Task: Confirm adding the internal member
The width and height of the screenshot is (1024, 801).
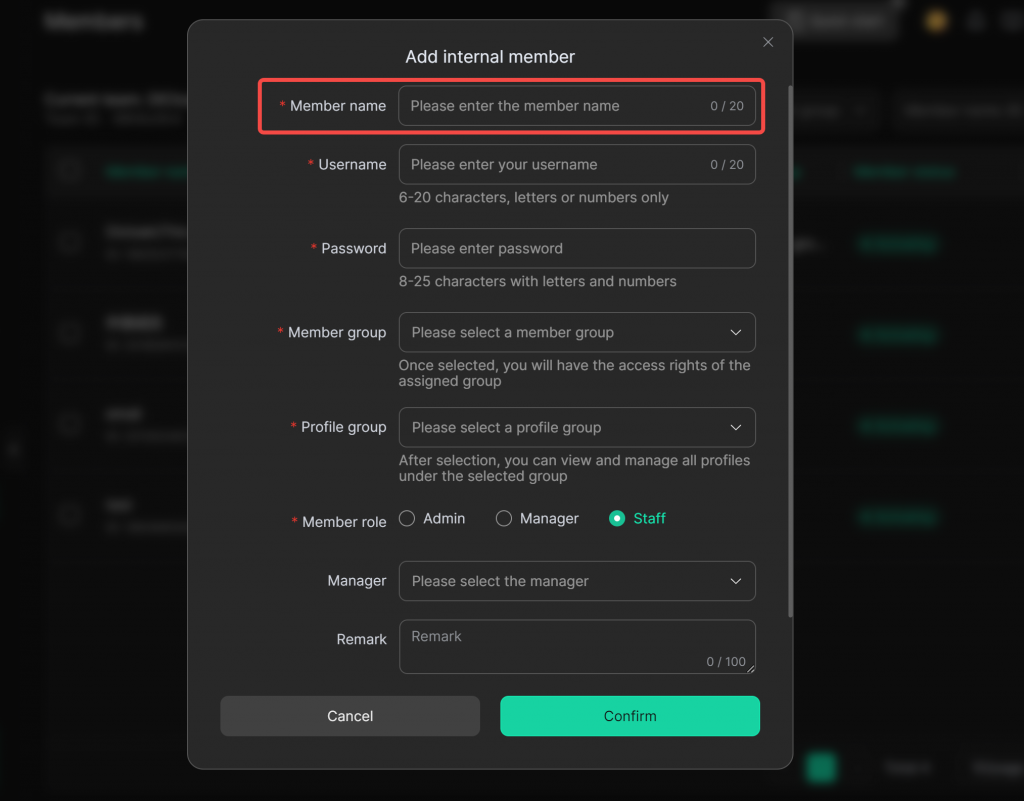Action: coord(630,716)
